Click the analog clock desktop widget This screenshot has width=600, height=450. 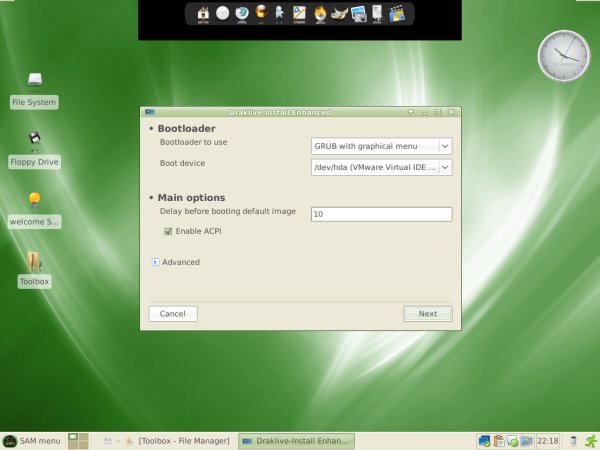(564, 56)
